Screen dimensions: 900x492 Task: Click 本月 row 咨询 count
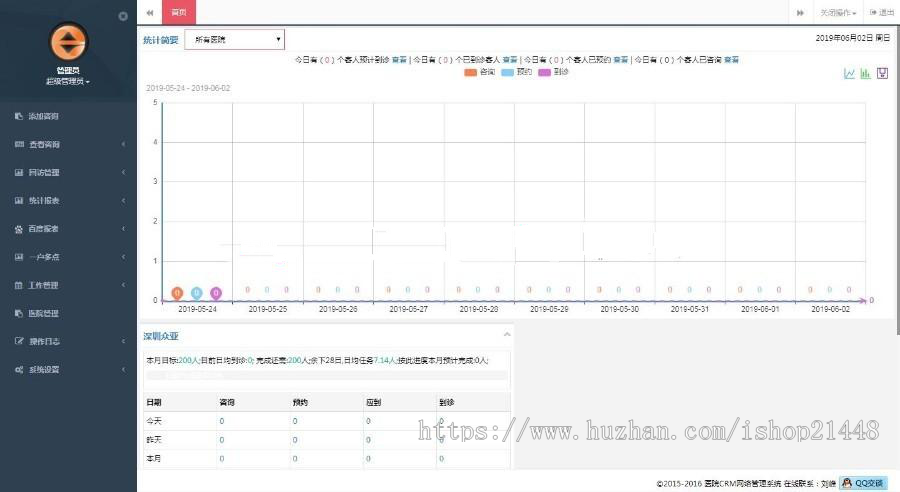coord(222,459)
